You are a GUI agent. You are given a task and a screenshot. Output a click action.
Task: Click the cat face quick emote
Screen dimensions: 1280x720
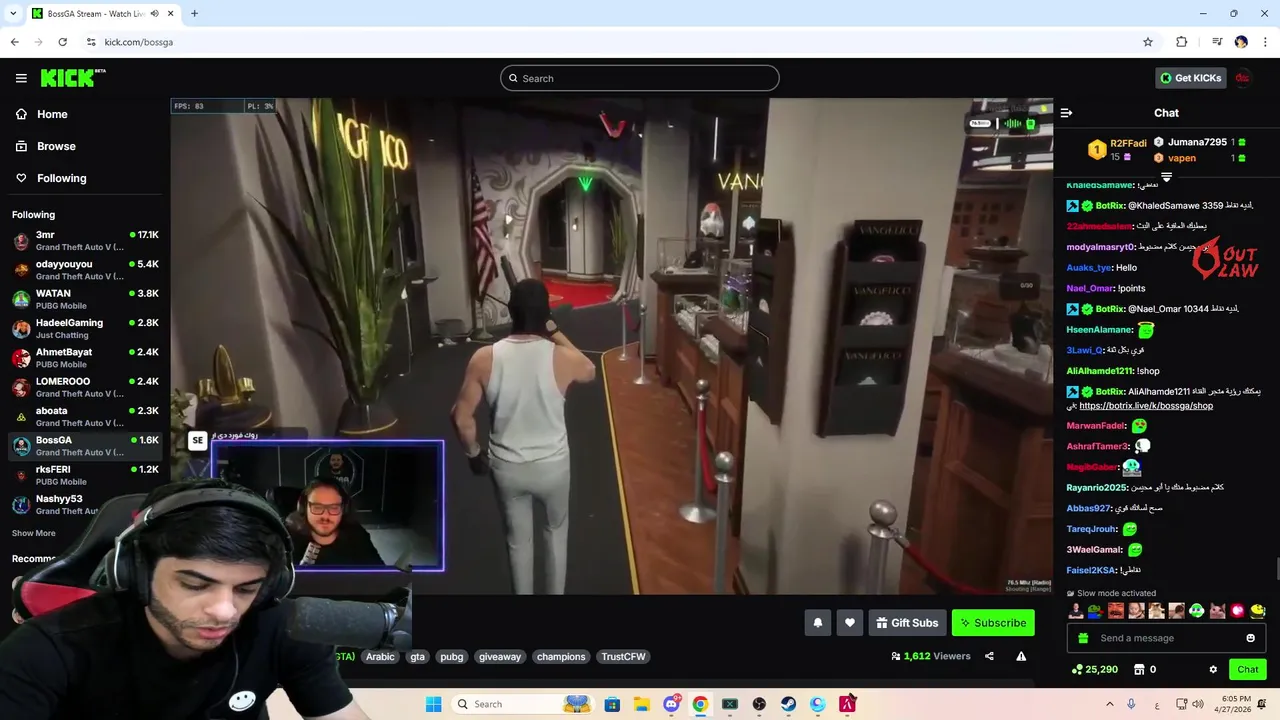point(1217,611)
